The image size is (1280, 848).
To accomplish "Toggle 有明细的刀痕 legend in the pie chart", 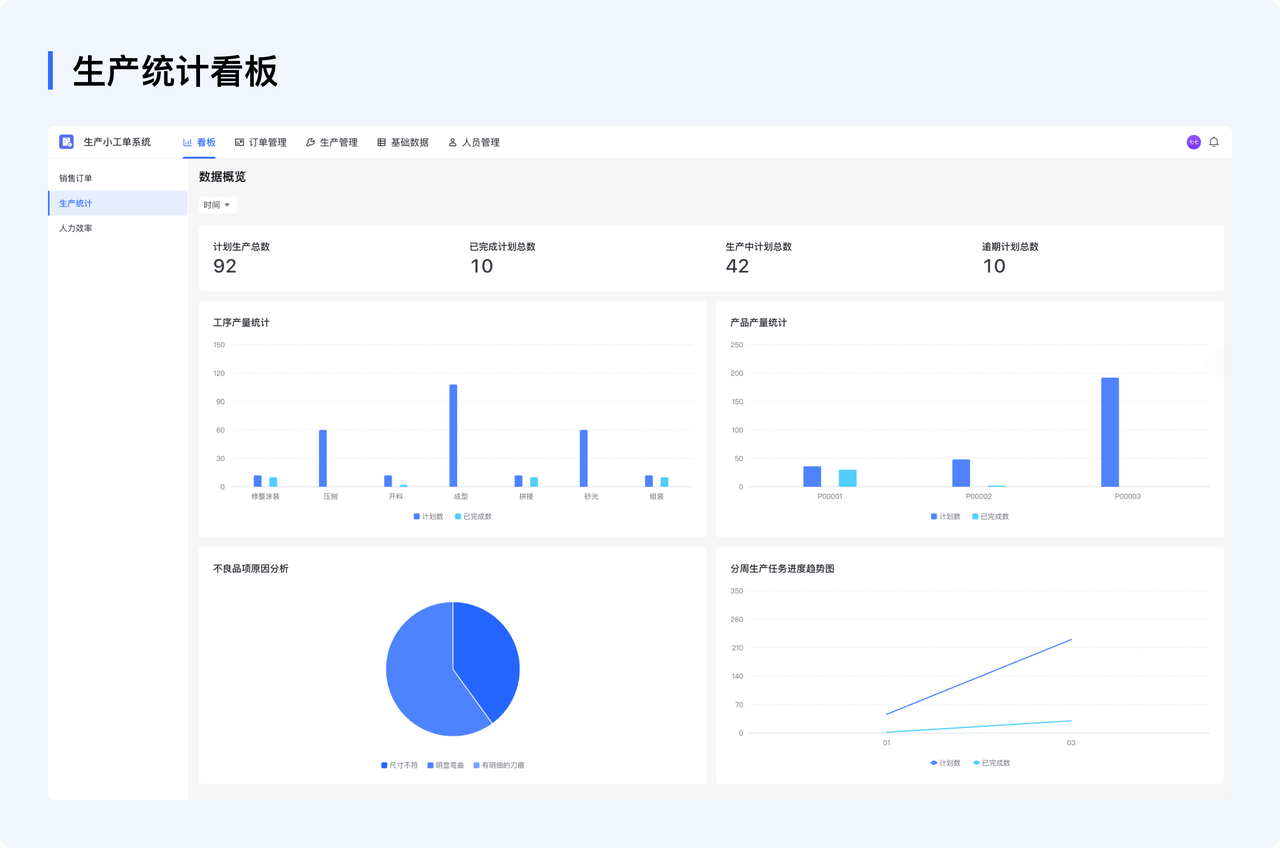I will (498, 765).
